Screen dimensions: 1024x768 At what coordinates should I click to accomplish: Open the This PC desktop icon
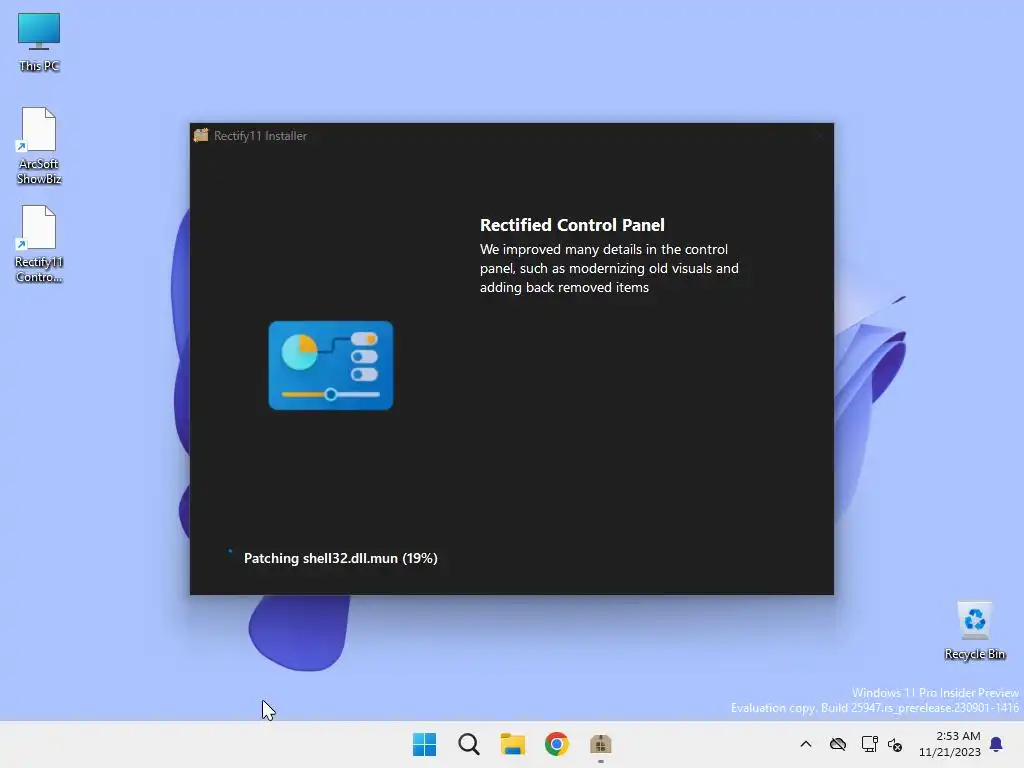click(39, 42)
